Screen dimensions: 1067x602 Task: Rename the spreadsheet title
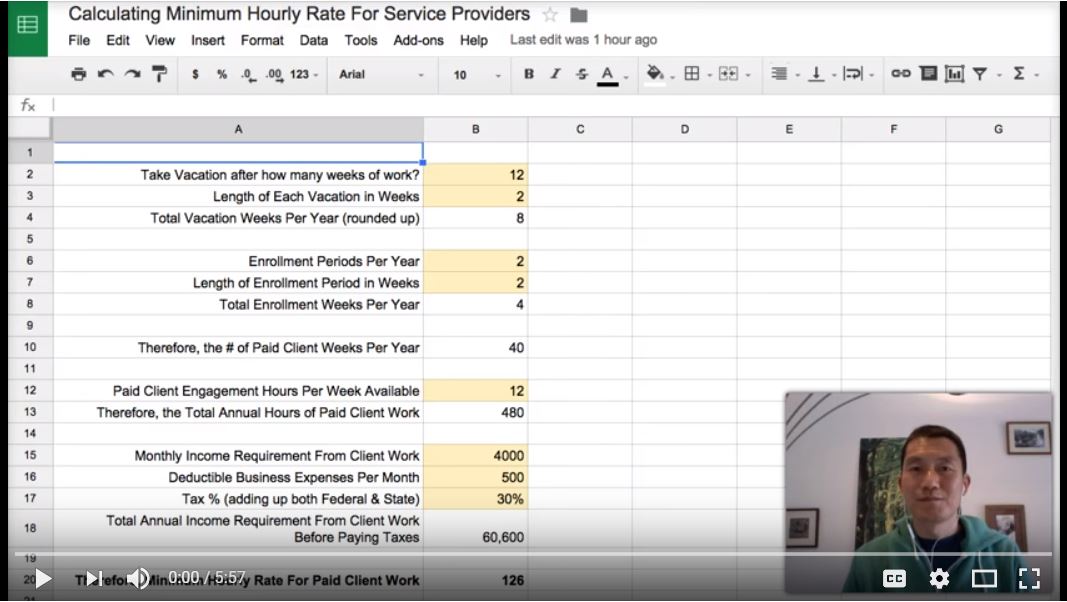pos(300,14)
